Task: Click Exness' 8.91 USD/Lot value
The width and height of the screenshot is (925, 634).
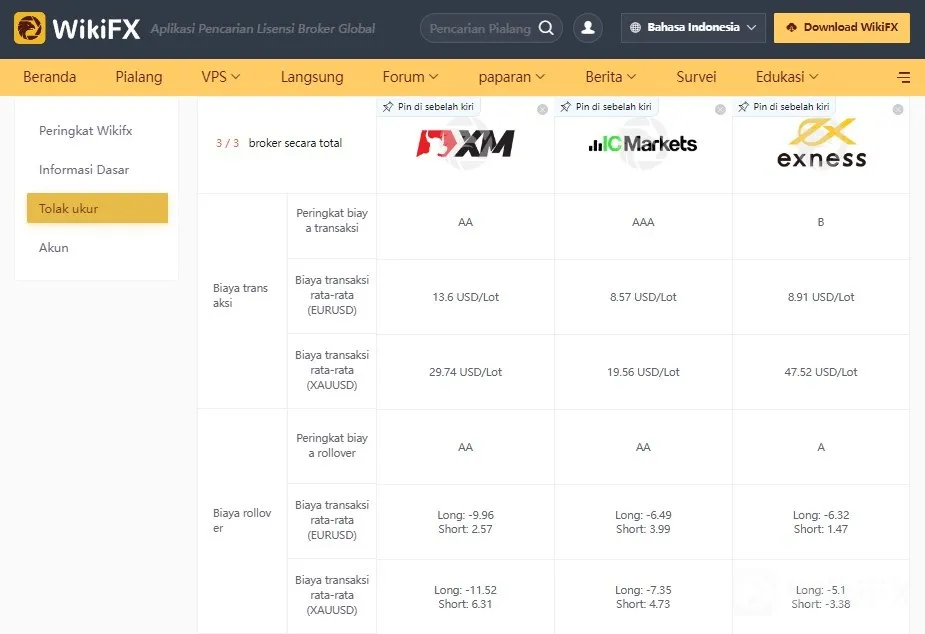Action: pyautogui.click(x=821, y=297)
